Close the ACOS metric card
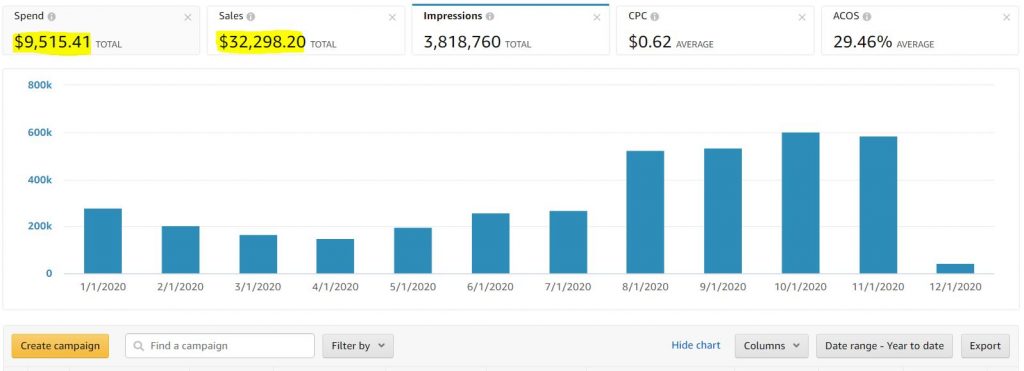Image resolution: width=1024 pixels, height=371 pixels. pos(1006,18)
